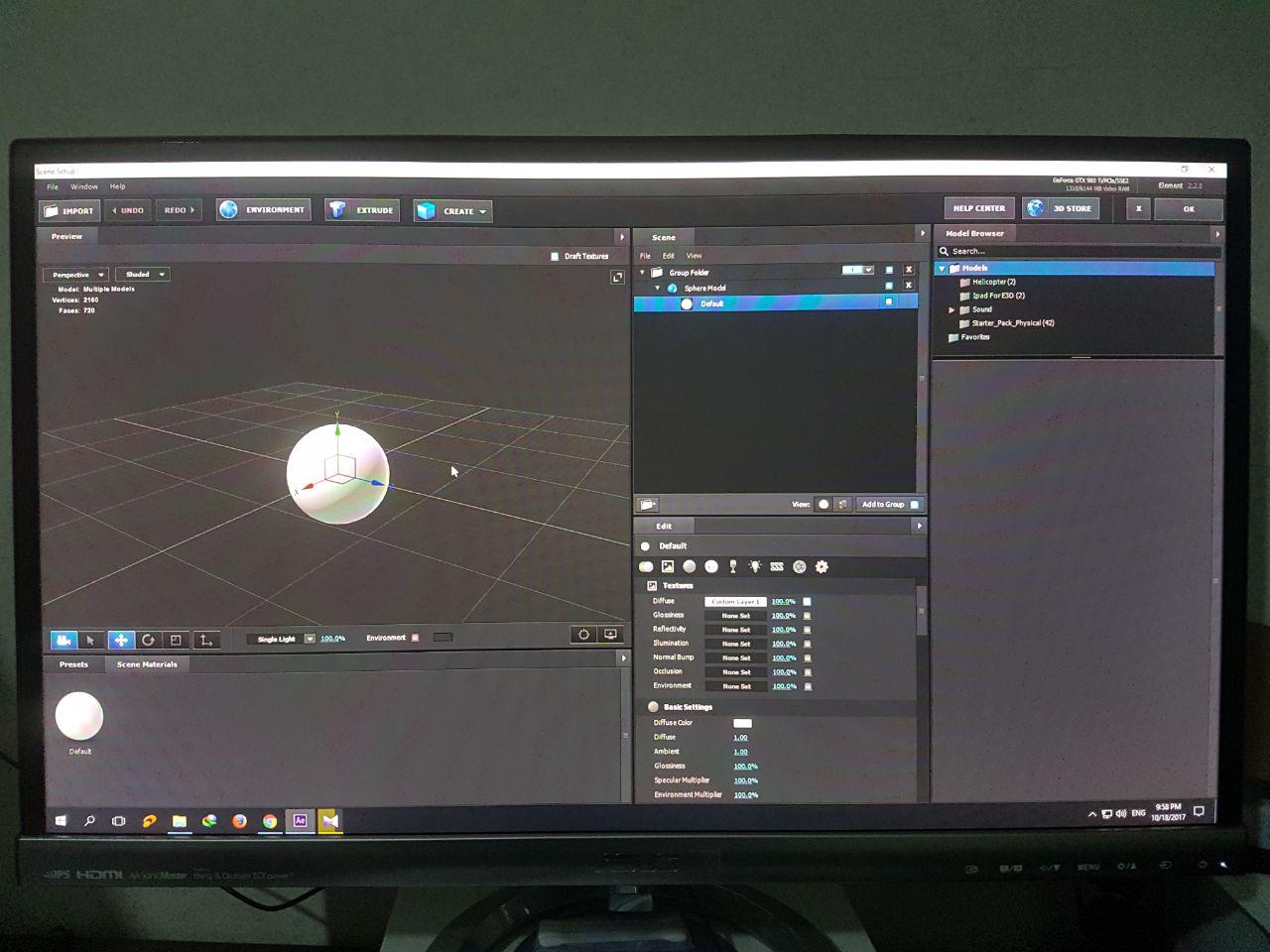This screenshot has width=1270, height=952.
Task: Toggle the Glossiness texture checkbox
Action: pos(807,616)
